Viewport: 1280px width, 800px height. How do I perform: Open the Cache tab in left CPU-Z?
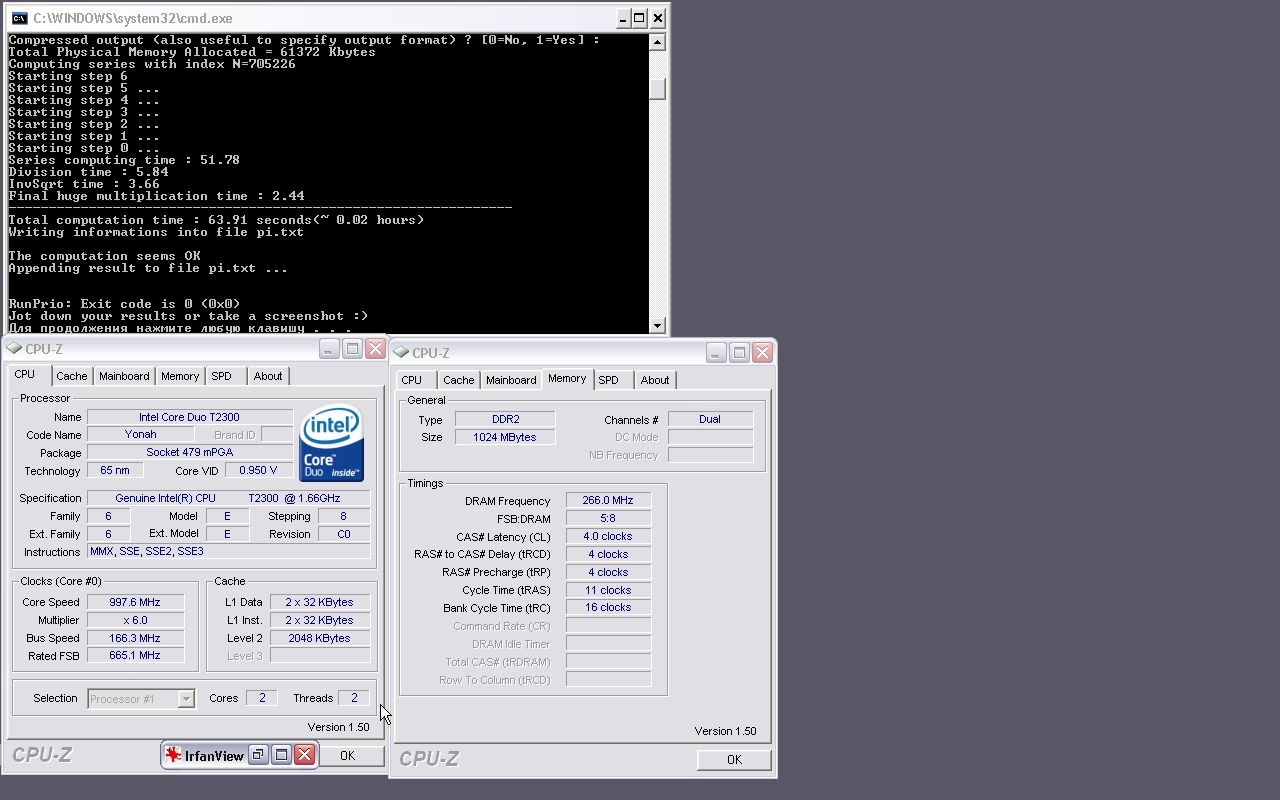71,376
